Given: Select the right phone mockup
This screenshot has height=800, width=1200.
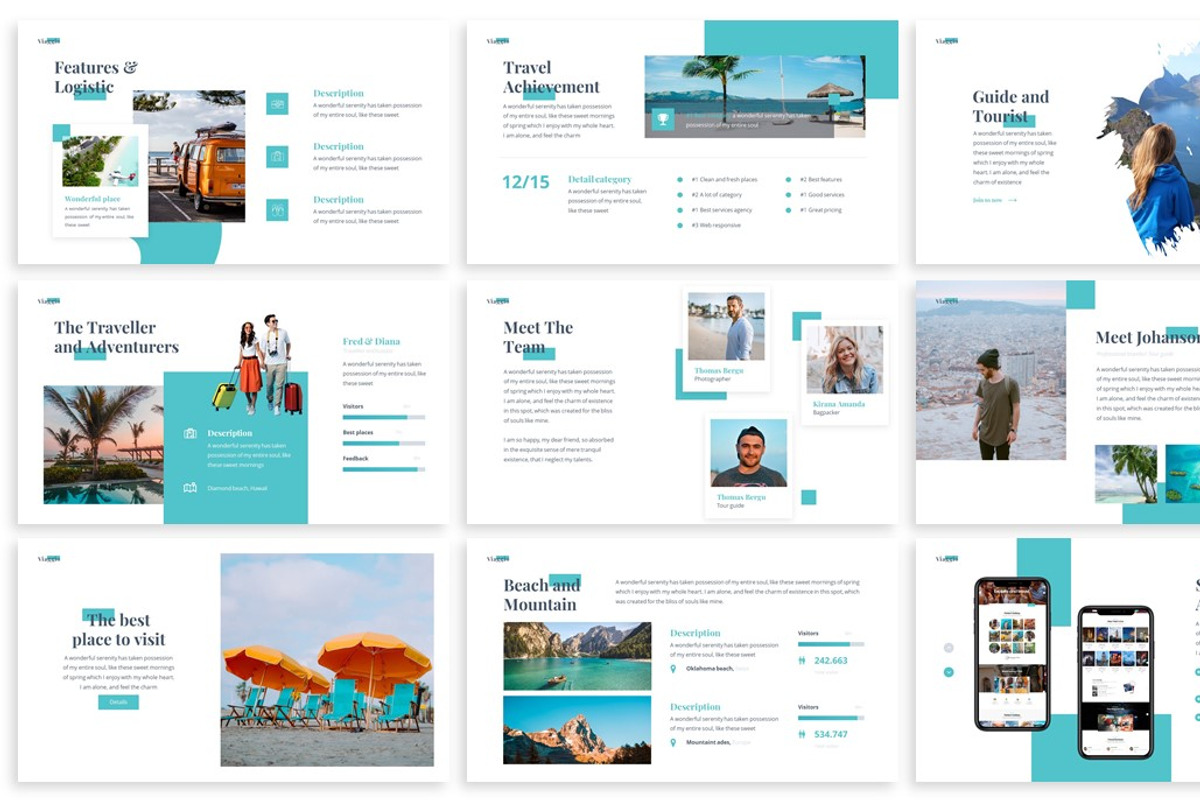Looking at the screenshot, I should coord(1116,682).
